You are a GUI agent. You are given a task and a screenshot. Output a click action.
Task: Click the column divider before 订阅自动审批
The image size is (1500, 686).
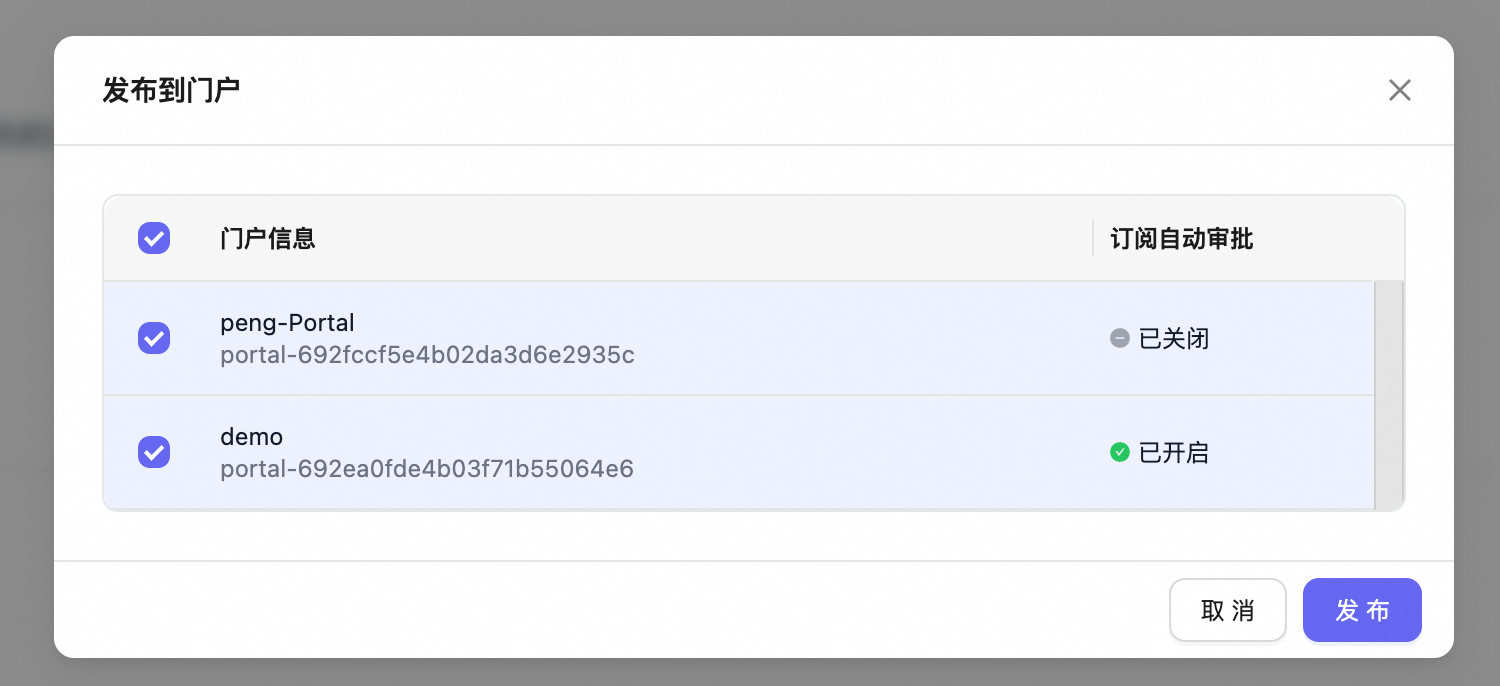(1093, 238)
